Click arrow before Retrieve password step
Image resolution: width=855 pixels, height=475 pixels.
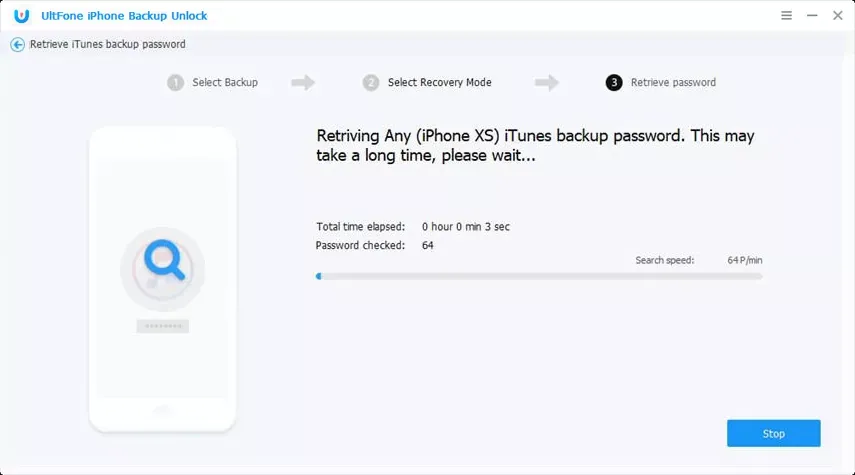(x=547, y=82)
